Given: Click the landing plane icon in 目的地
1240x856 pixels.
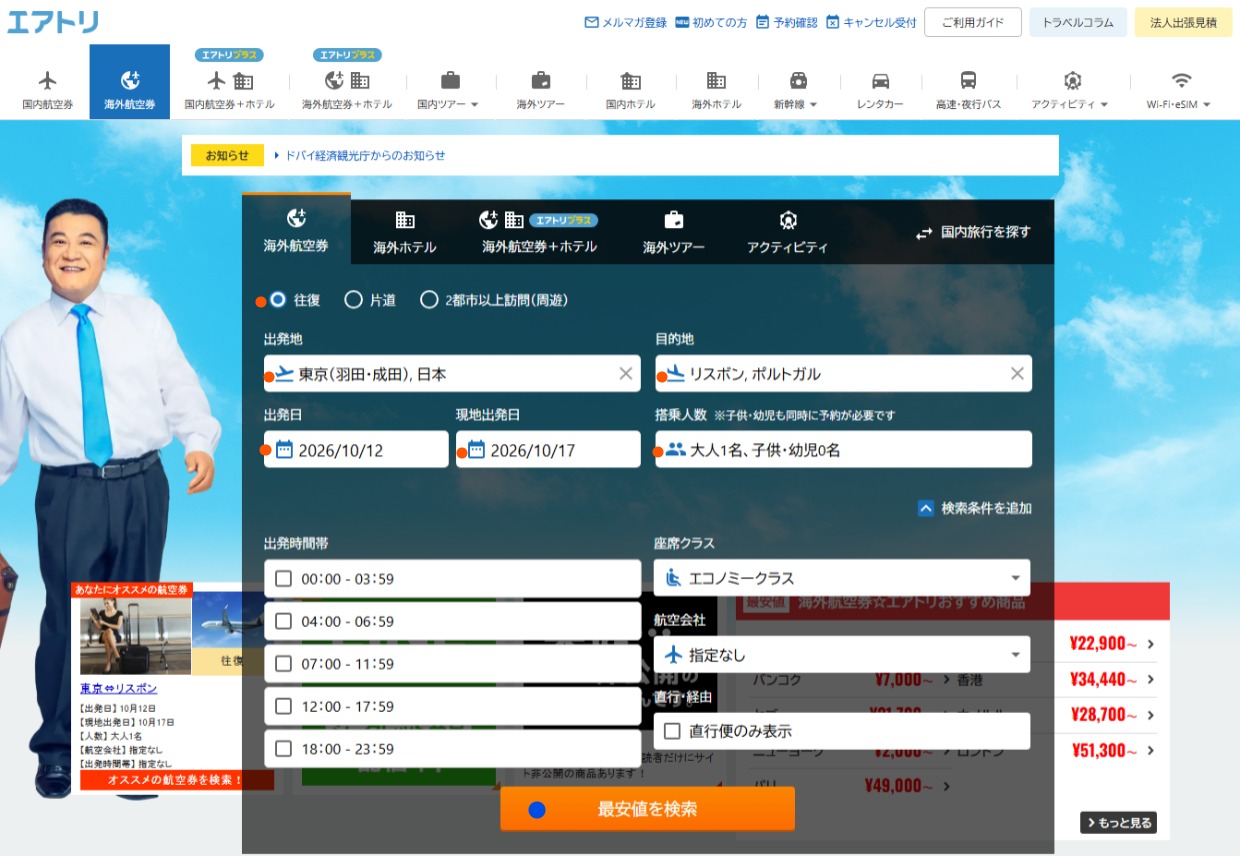Looking at the screenshot, I should pyautogui.click(x=676, y=374).
